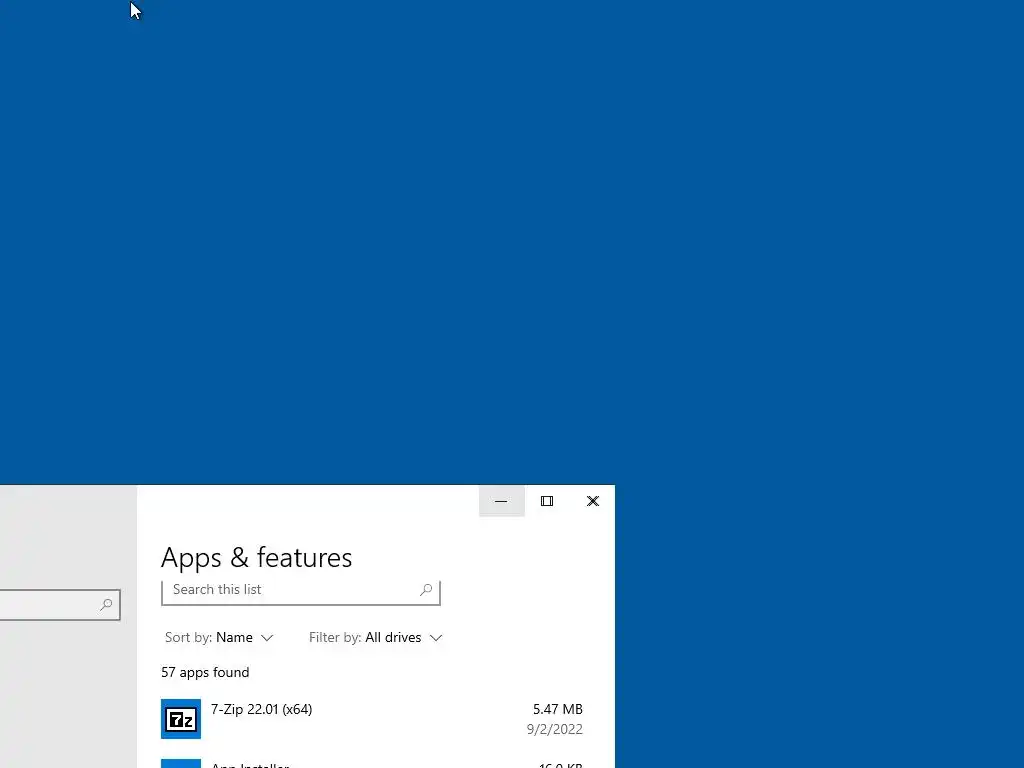
Task: Click the 57 apps found text
Action: (205, 672)
